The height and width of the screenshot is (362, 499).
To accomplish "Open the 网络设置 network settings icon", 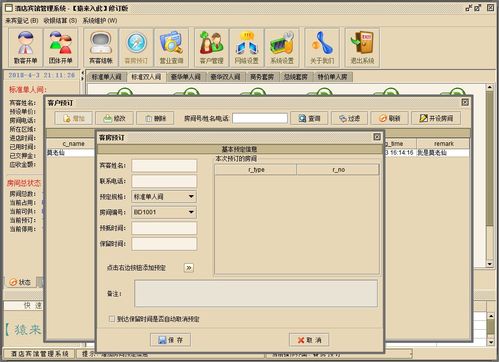I will pos(247,47).
